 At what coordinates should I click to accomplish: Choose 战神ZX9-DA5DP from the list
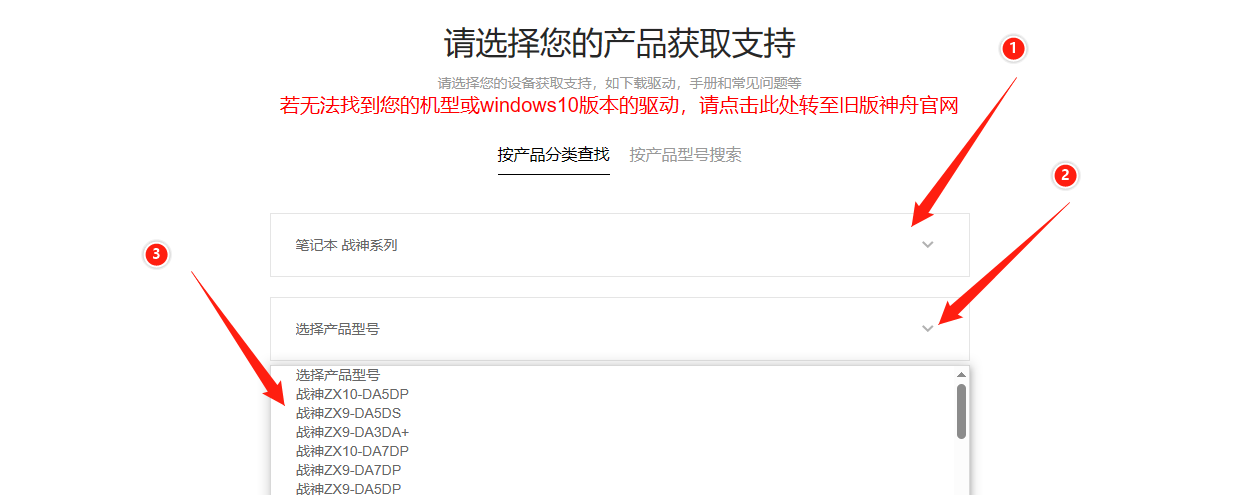[x=612, y=488]
